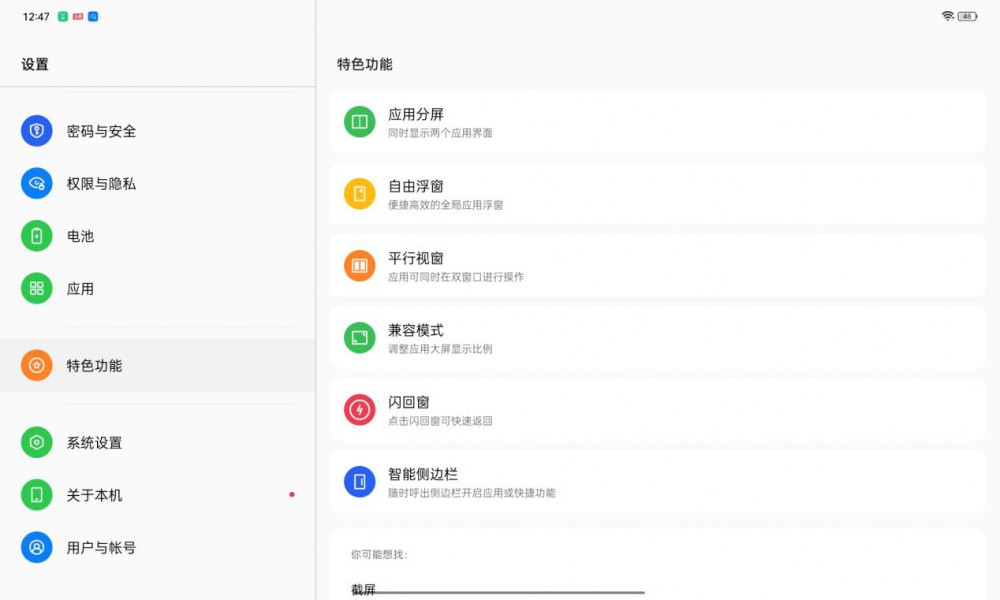This screenshot has width=1000, height=600.
Task: Select the 兼容模式 compatibility mode icon
Action: (x=358, y=338)
